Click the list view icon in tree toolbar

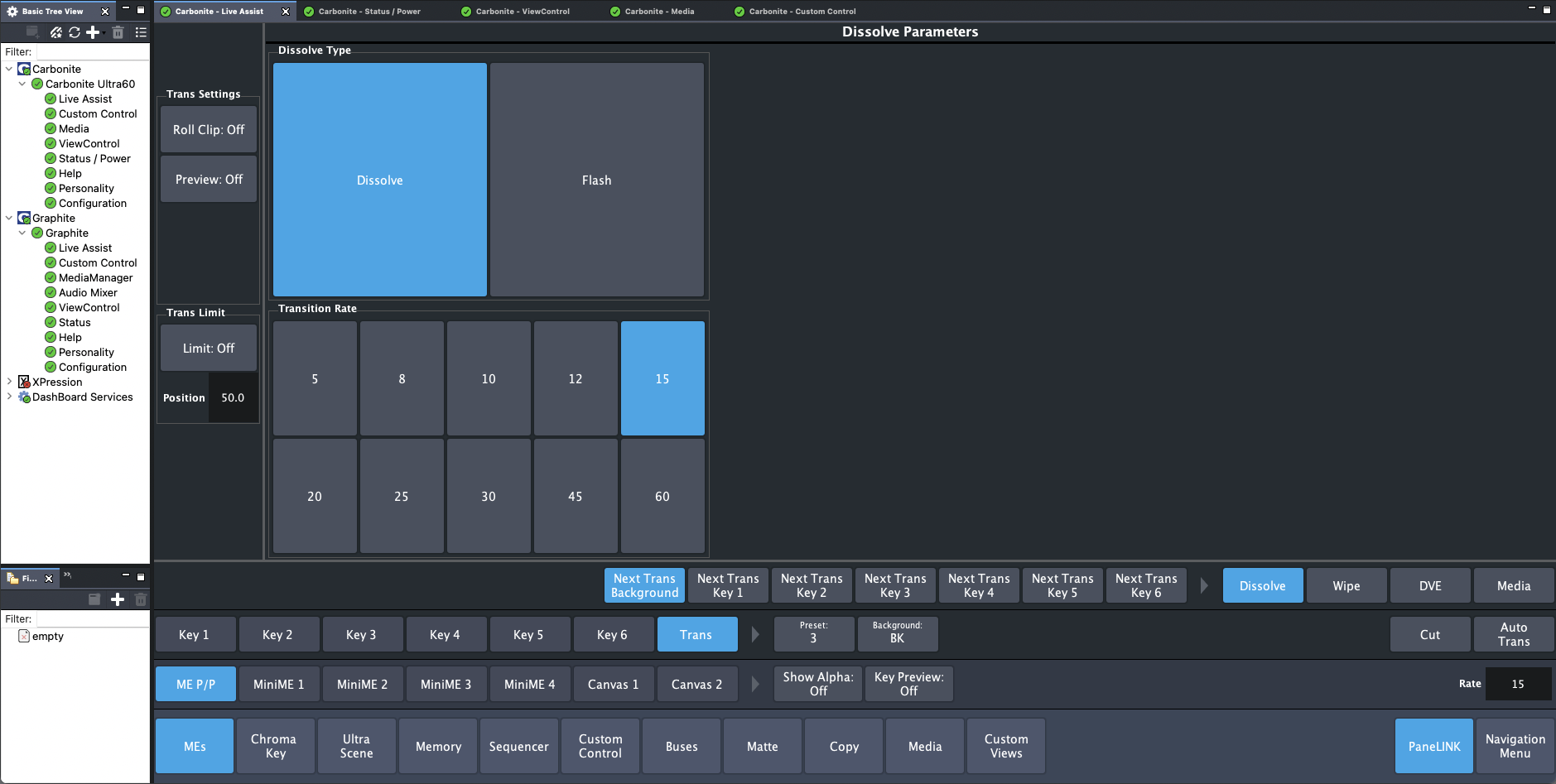coord(141,32)
